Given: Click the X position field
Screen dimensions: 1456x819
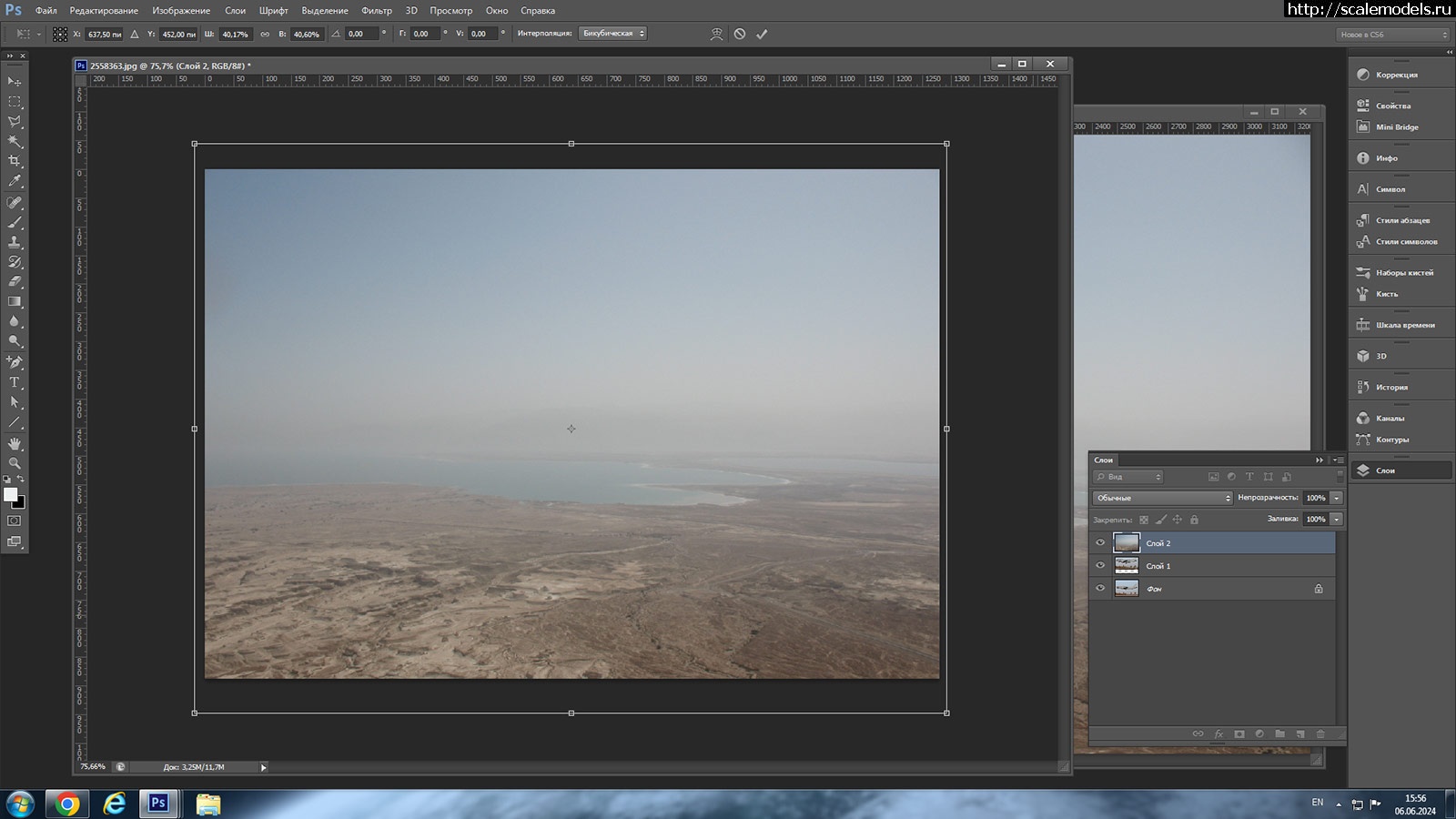Looking at the screenshot, I should (x=104, y=34).
